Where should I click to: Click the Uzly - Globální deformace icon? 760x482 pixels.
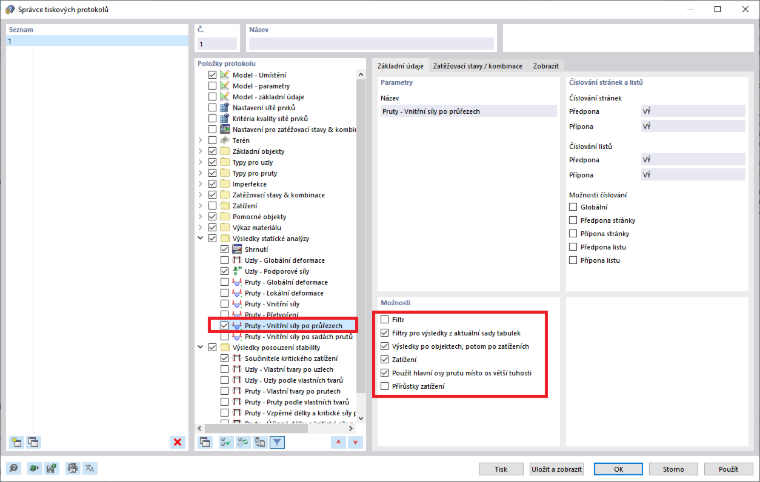[x=237, y=260]
